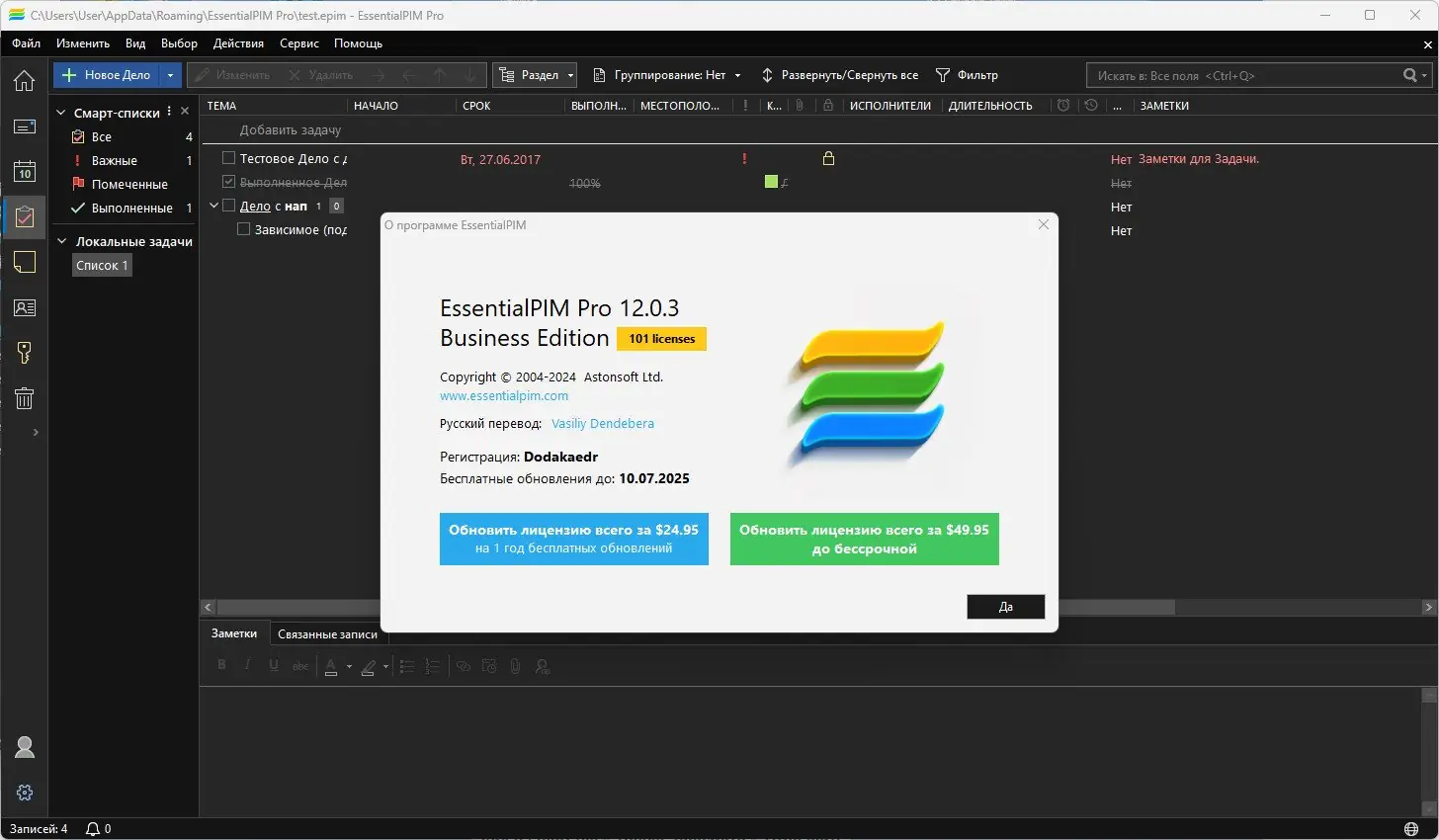Click the Bold icon in notes toolbar
The width and height of the screenshot is (1439, 840).
tap(221, 666)
